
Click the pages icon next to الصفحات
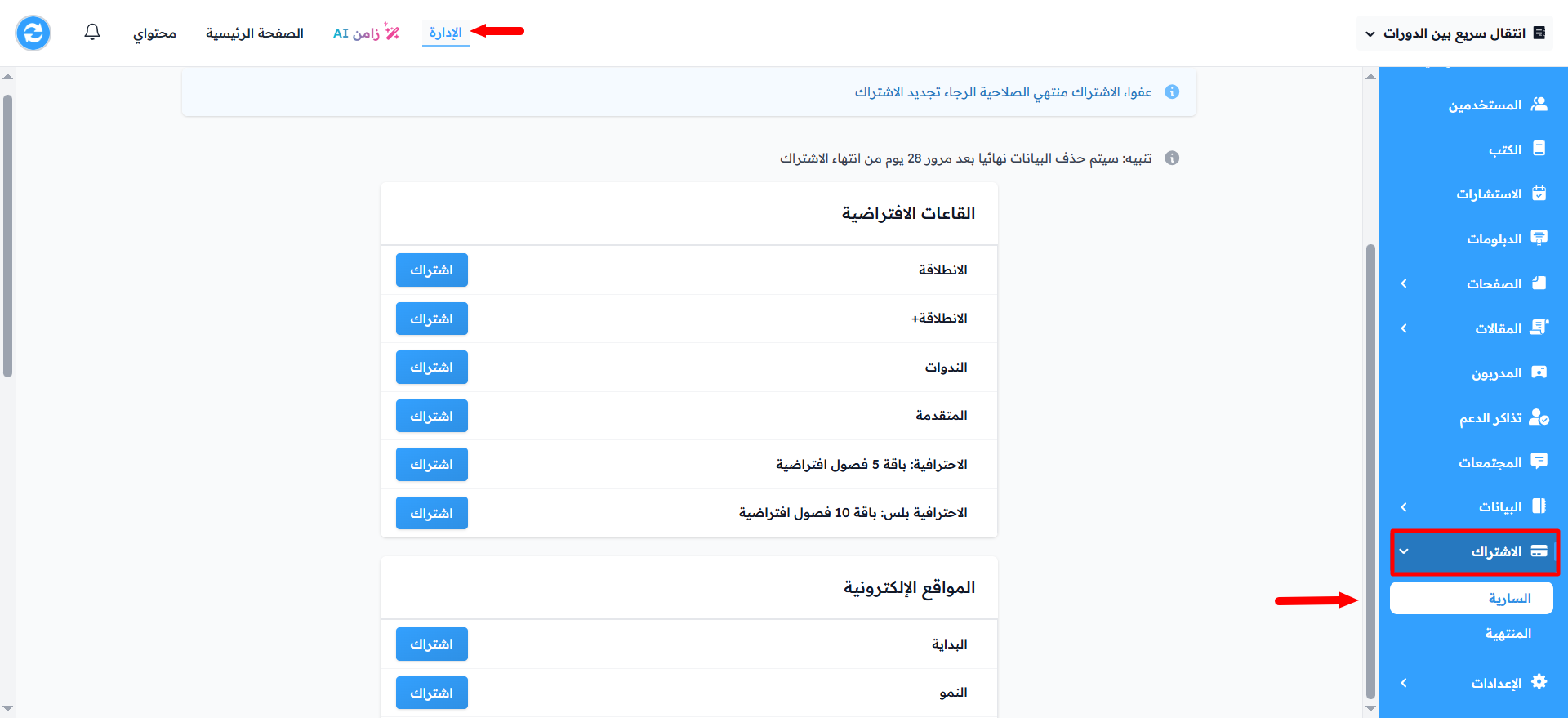tap(1539, 283)
